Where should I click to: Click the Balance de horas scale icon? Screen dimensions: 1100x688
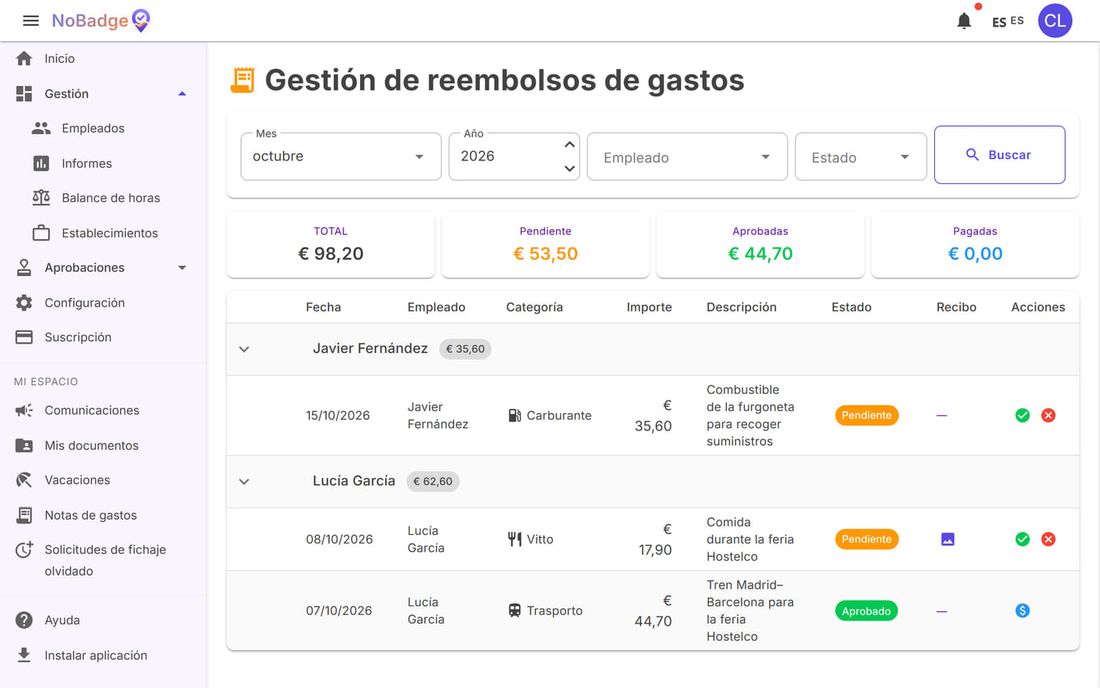tap(41, 198)
